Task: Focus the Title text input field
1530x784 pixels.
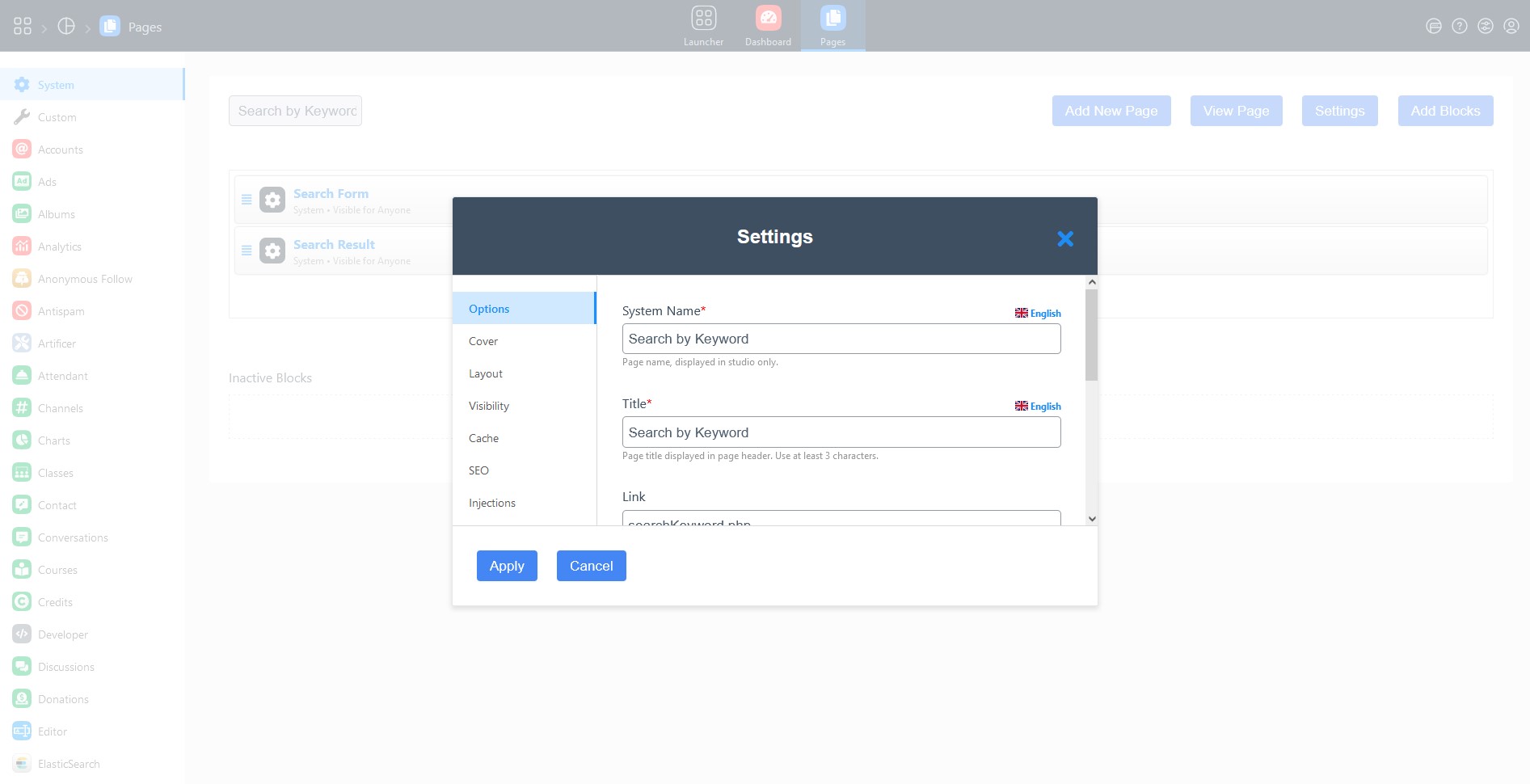Action: click(841, 432)
